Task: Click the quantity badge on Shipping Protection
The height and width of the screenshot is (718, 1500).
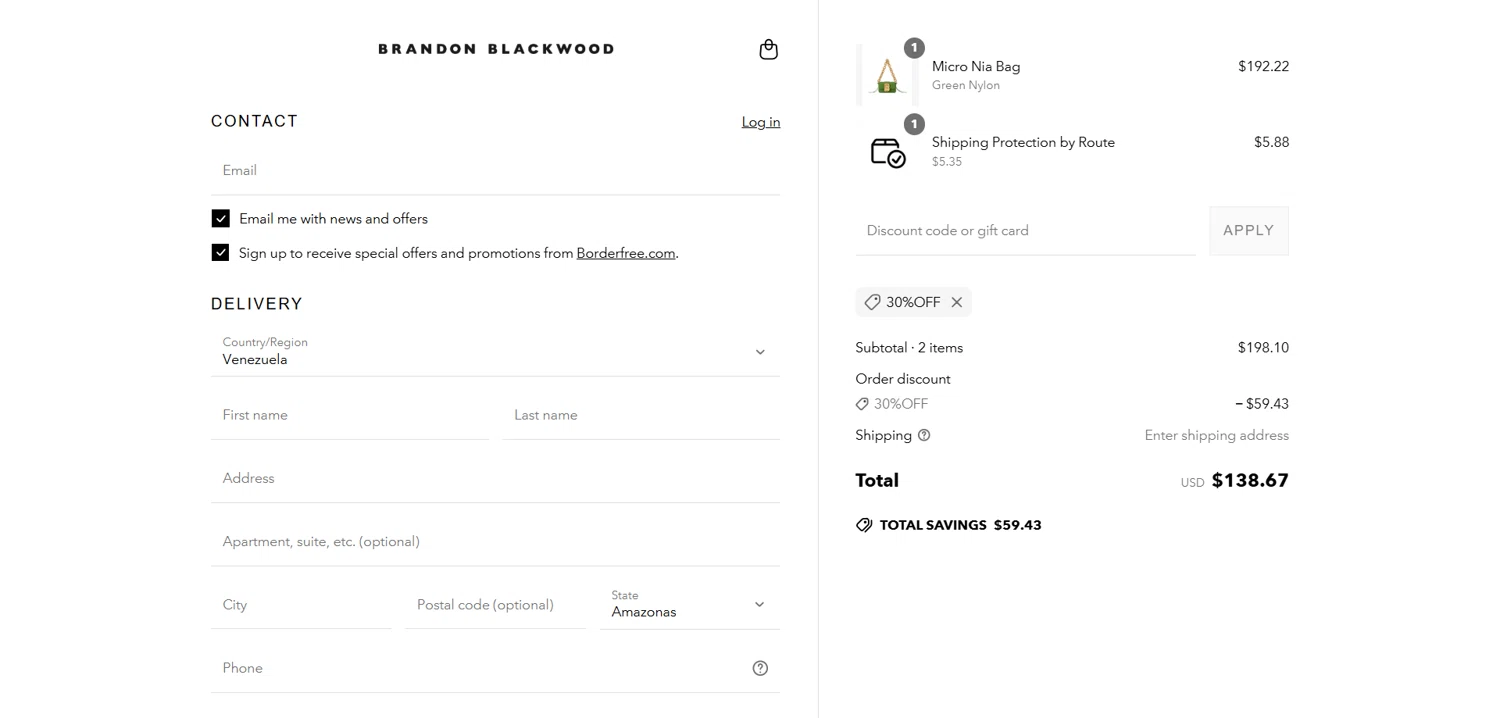Action: pos(914,124)
